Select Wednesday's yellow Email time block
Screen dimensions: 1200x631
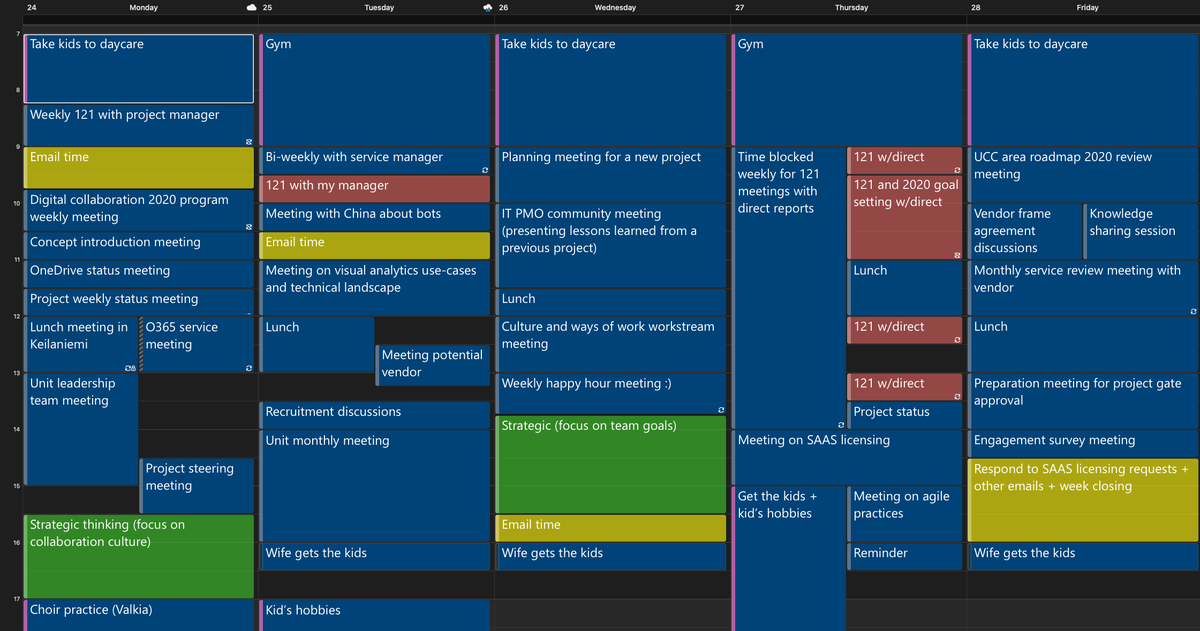(611, 528)
